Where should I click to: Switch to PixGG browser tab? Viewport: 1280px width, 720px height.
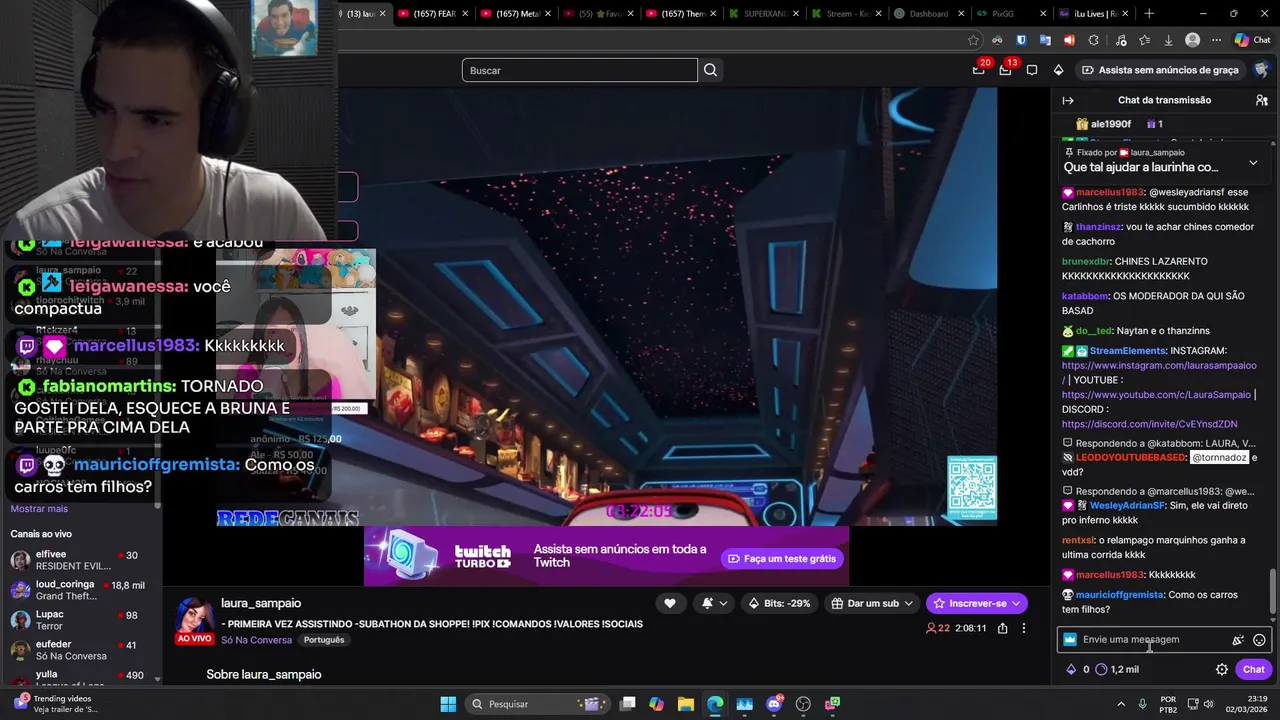1010,13
